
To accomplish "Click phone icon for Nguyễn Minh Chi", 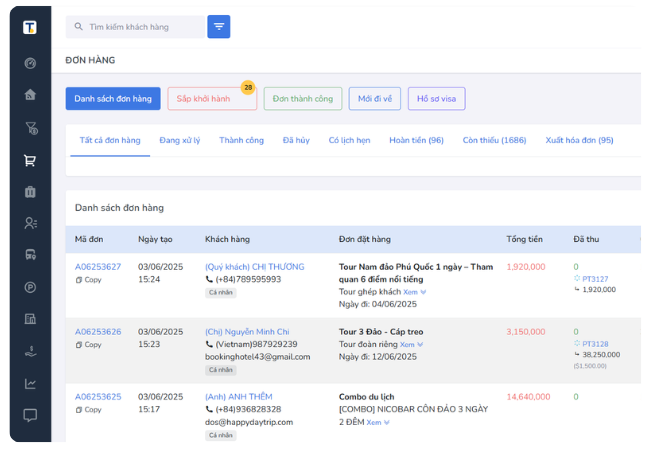I will pos(209,344).
